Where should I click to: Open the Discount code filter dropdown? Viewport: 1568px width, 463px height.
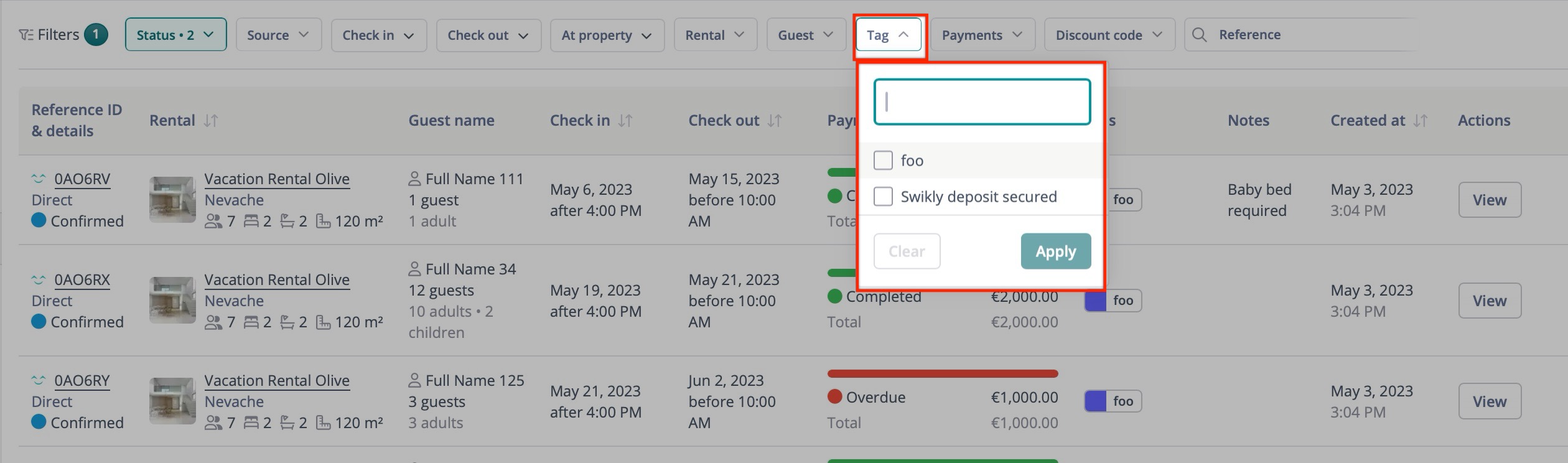pos(1109,35)
